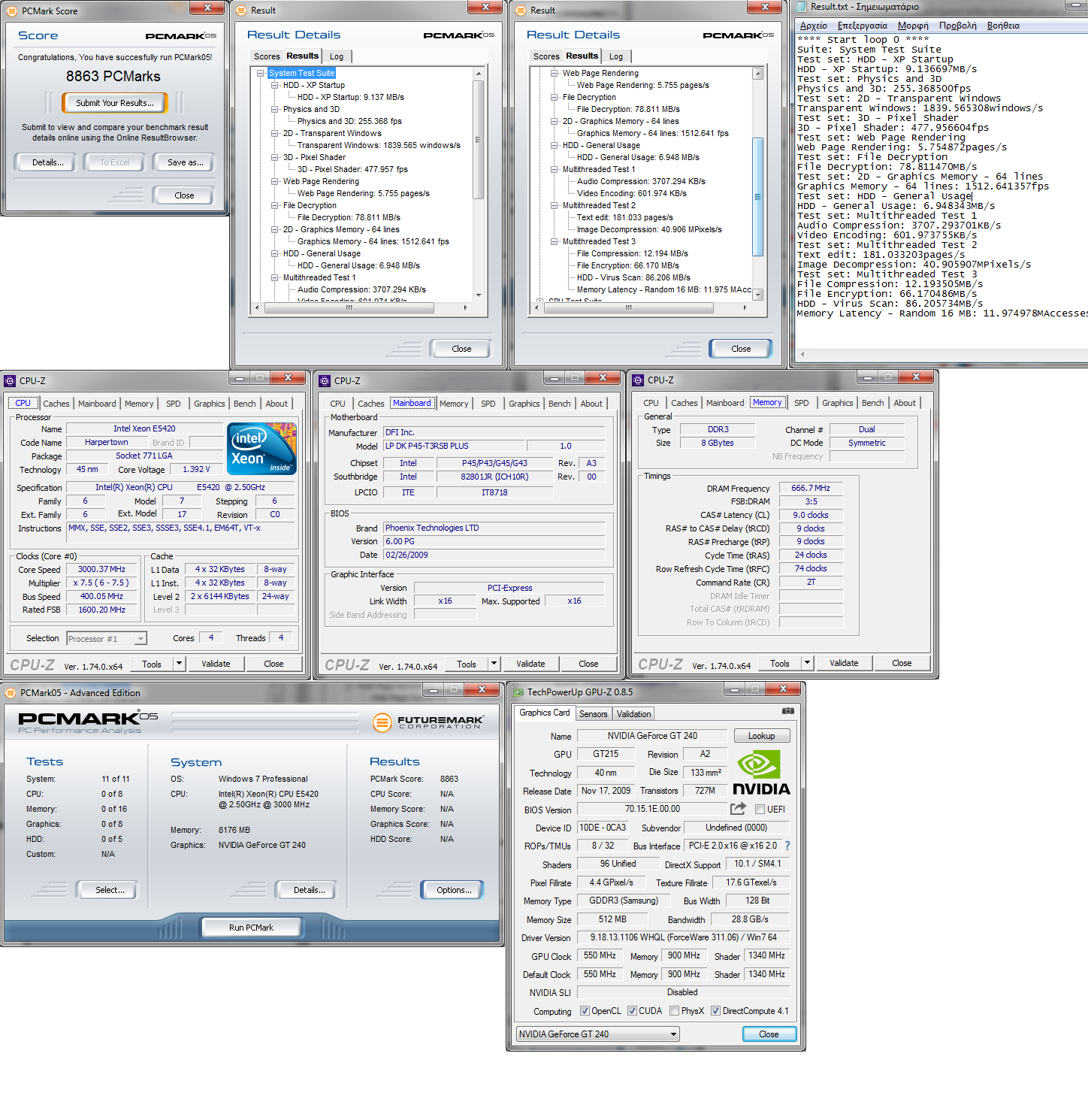This screenshot has width=1088, height=1120.
Task: Click the Bus Interface question mark icon
Action: click(x=787, y=846)
